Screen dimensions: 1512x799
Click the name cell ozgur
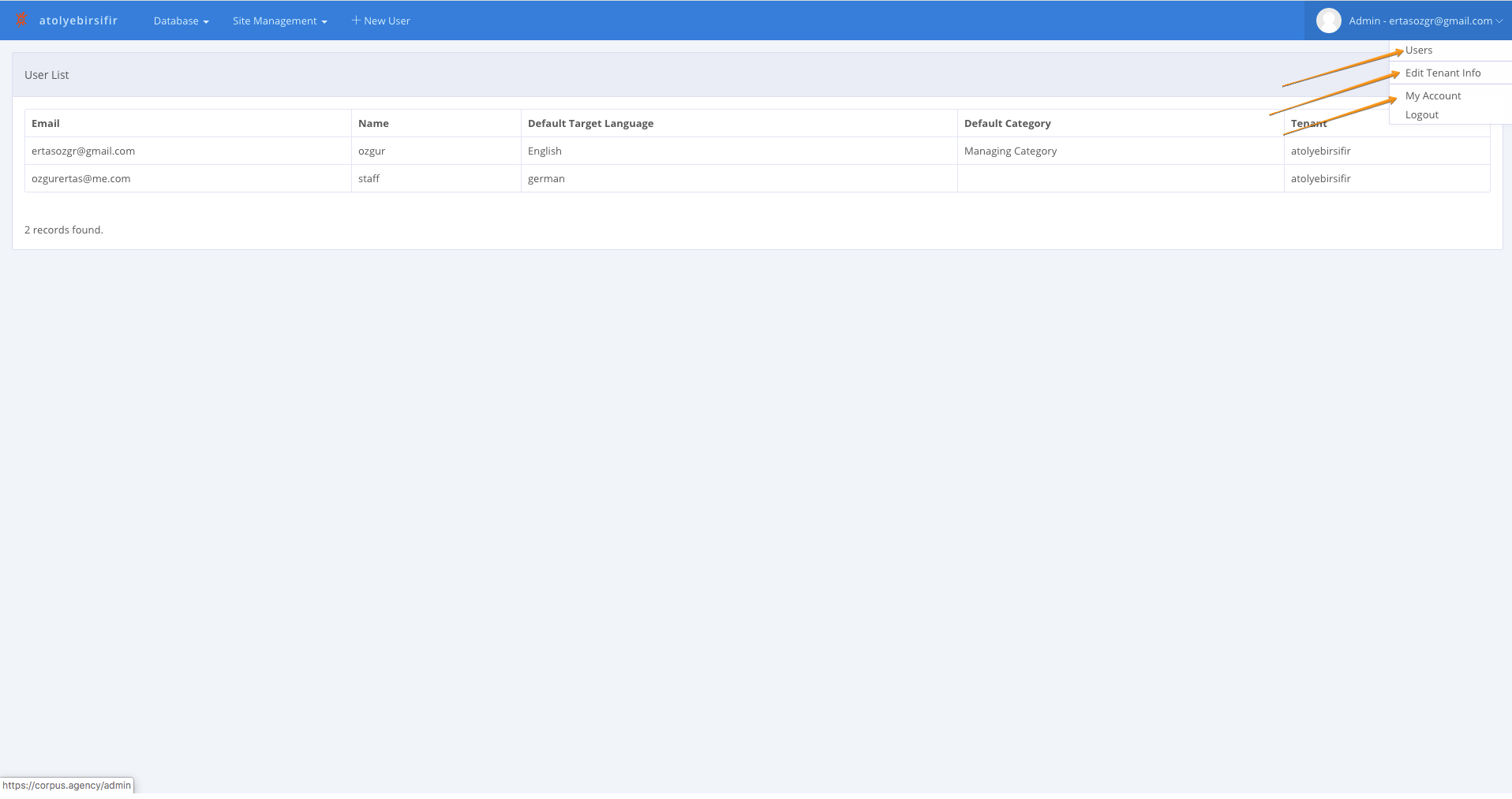click(436, 151)
